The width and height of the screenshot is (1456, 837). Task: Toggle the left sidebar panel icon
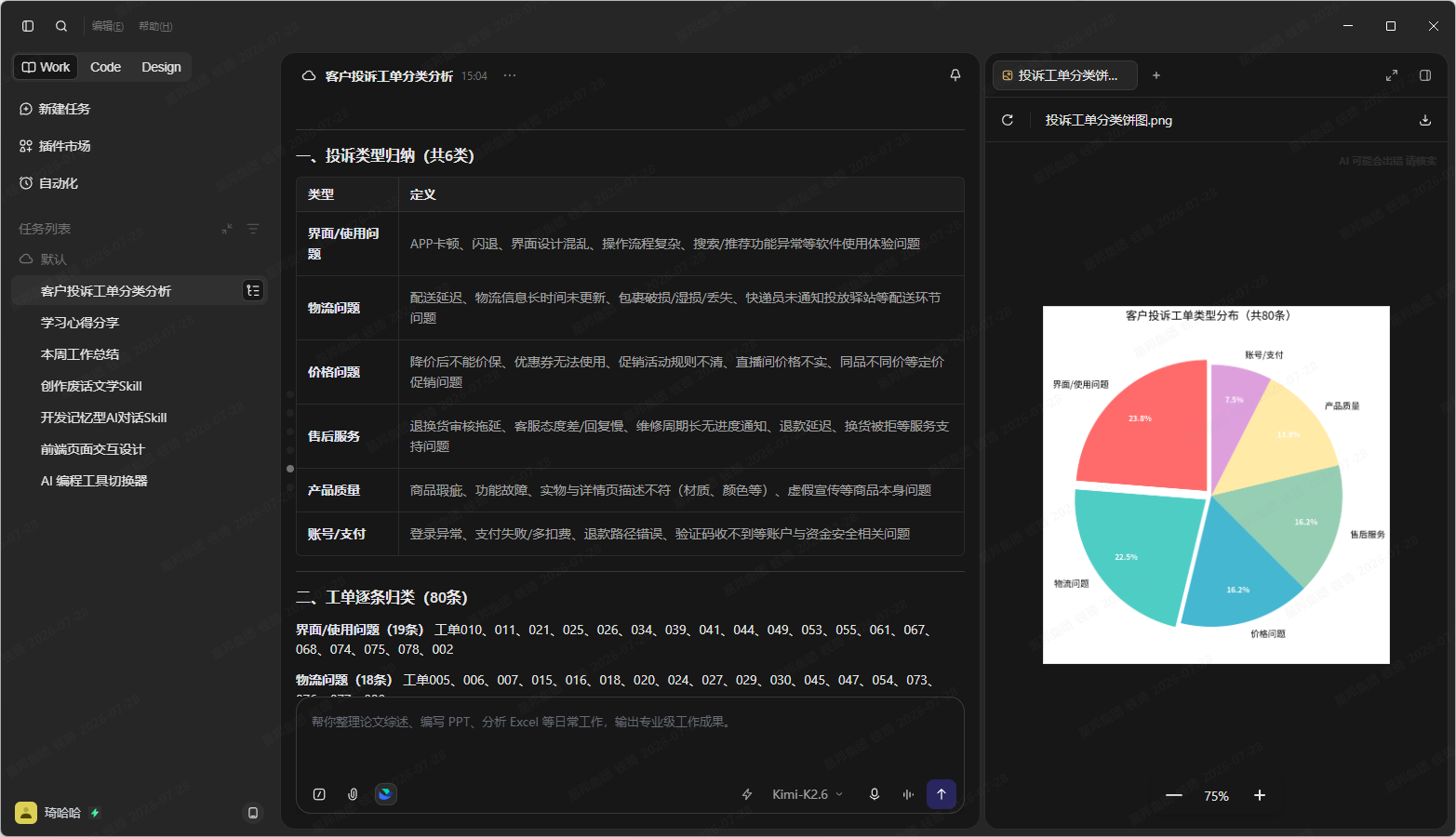[x=28, y=26]
